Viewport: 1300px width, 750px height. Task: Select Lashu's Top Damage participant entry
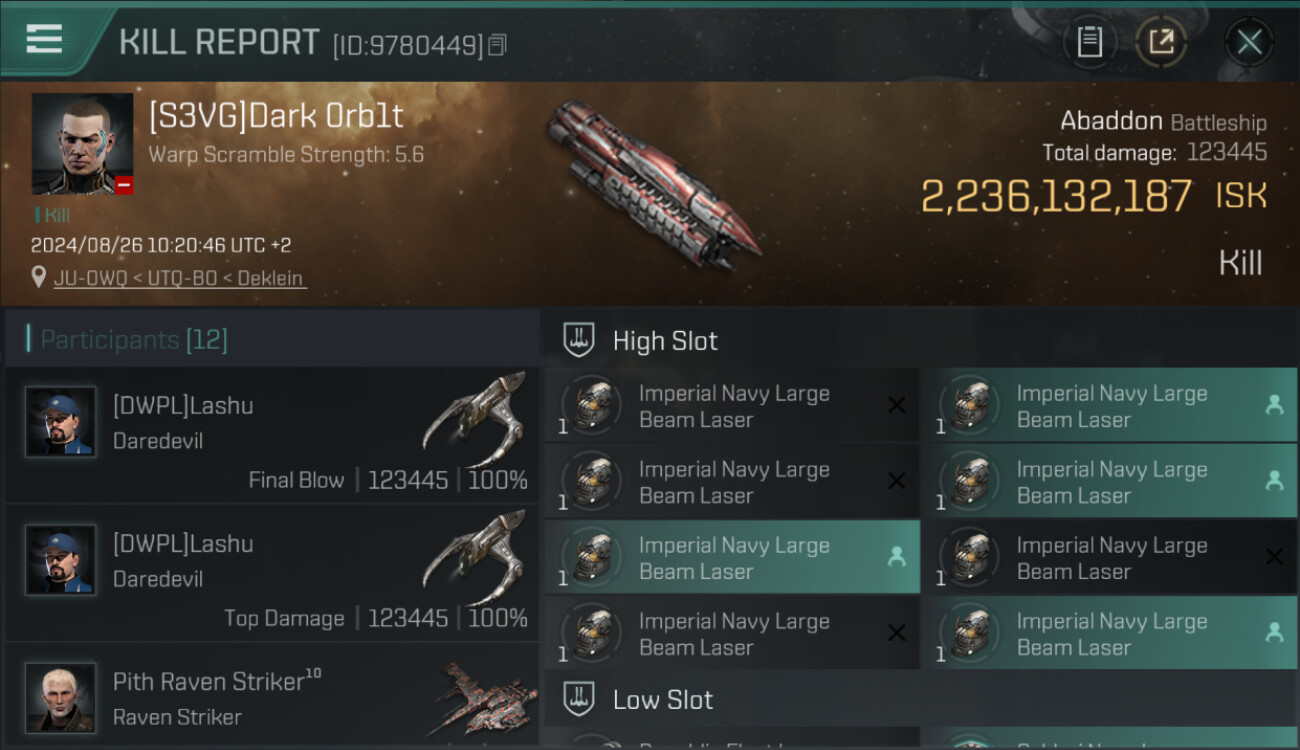272,572
